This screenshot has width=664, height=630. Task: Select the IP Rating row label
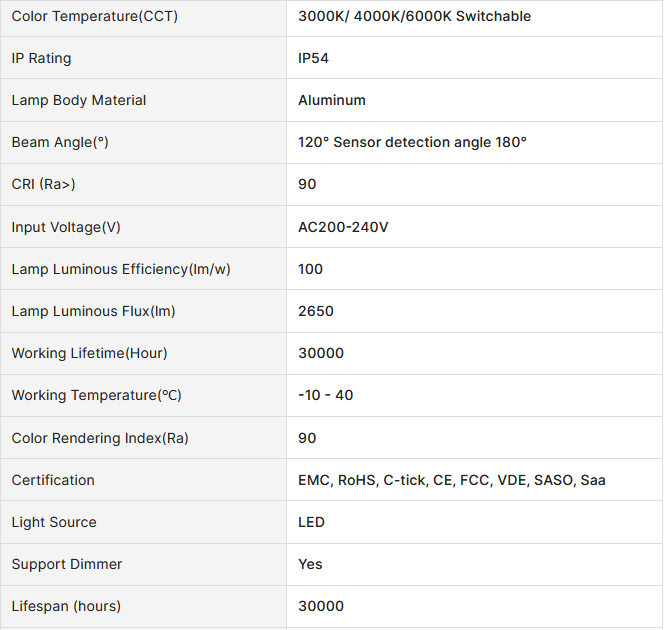(42, 58)
